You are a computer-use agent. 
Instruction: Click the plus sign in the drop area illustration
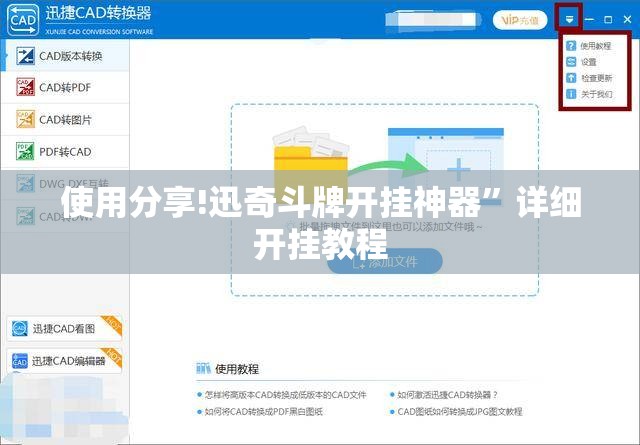(459, 169)
